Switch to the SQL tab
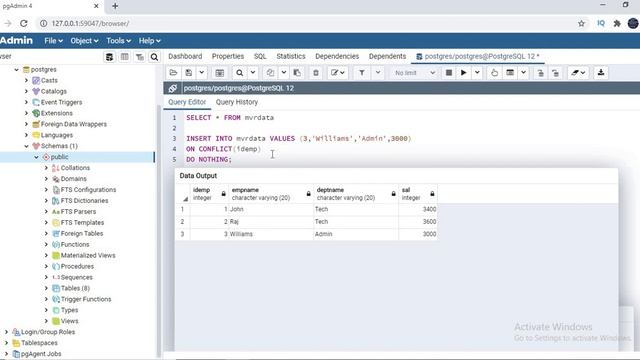 (260, 56)
